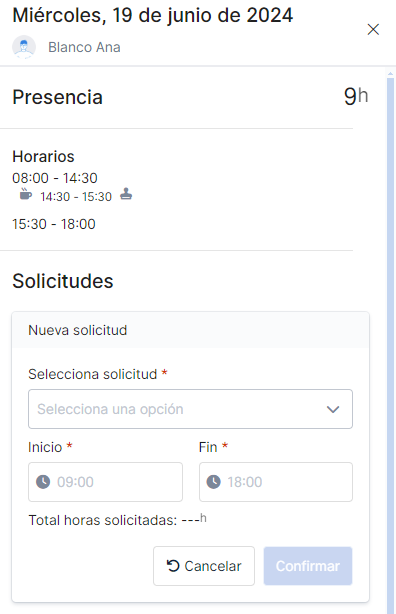Screen dimensions: 396x614
Task: Click the stamp icon beside 14:30 - 15:30
Action: 126,194
